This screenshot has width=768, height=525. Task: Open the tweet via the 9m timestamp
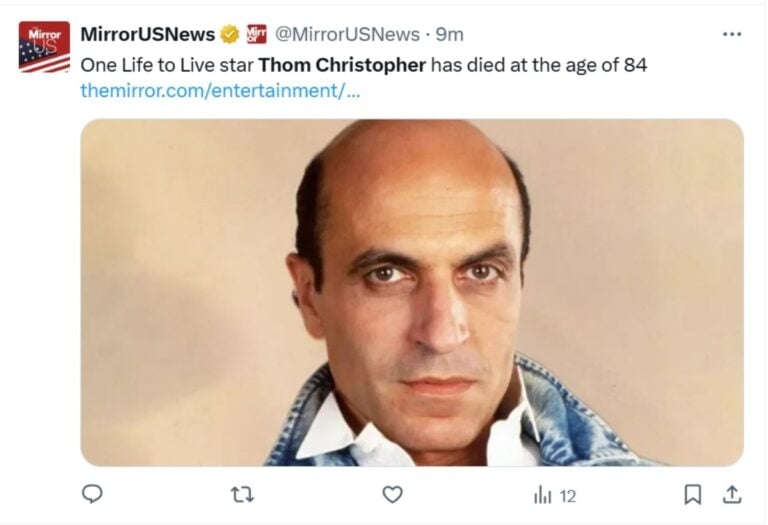coord(449,34)
